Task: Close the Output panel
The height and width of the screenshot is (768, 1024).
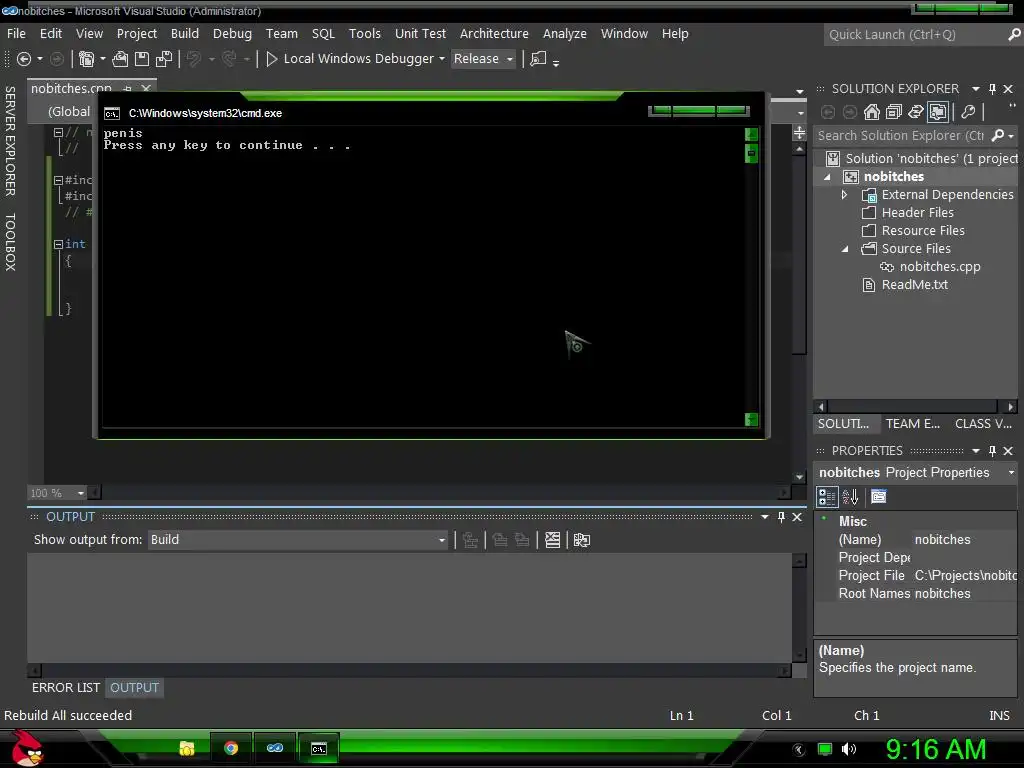Action: 797,517
